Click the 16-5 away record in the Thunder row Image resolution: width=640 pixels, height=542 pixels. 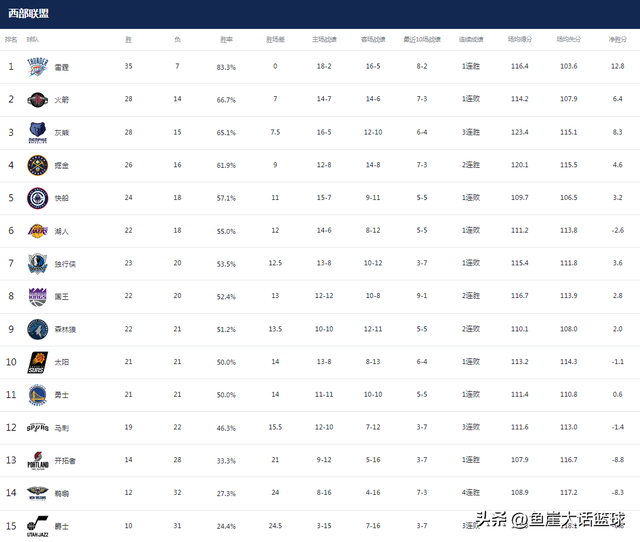point(373,66)
